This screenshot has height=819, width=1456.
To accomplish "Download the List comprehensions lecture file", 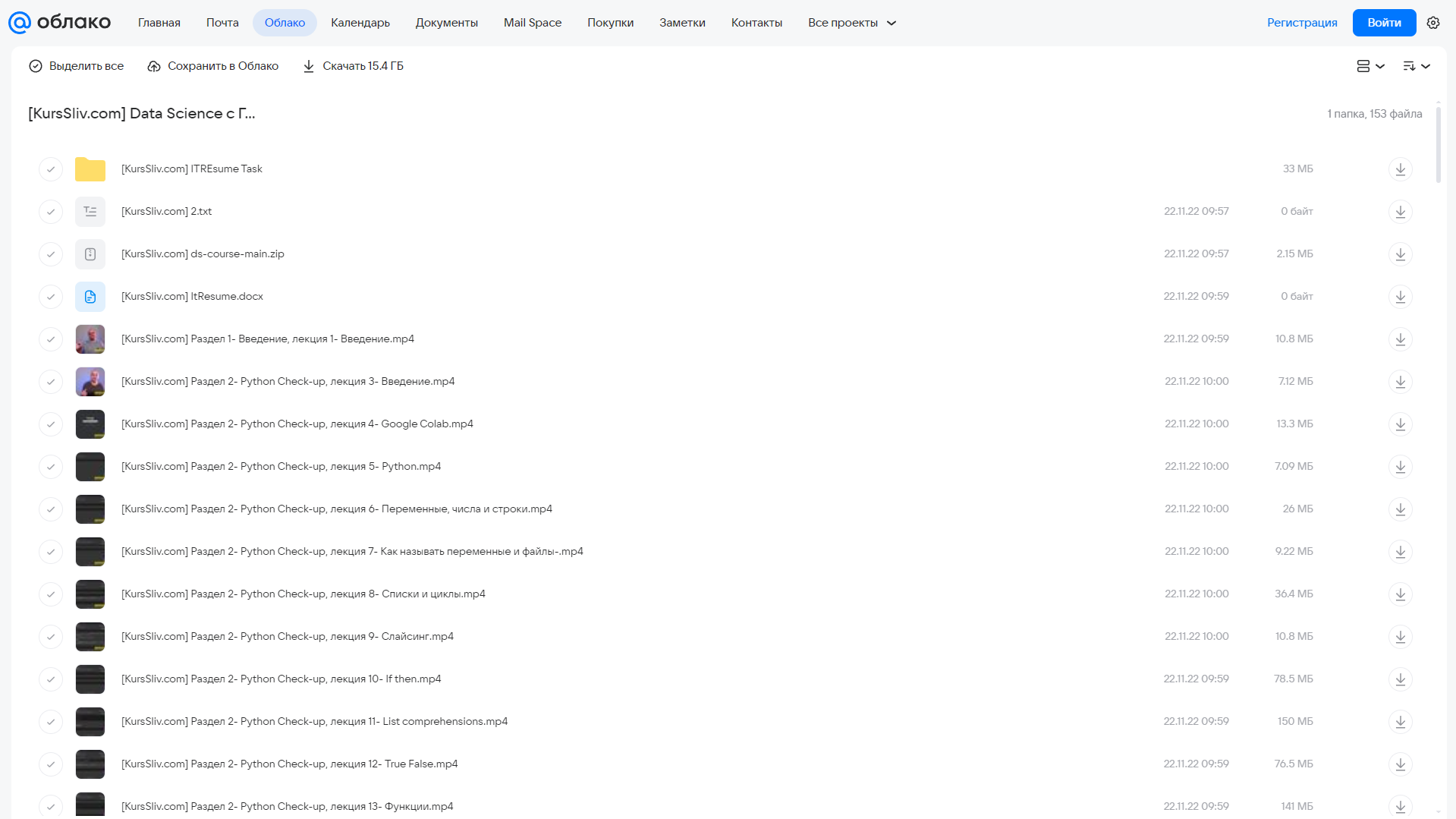I will click(1401, 722).
